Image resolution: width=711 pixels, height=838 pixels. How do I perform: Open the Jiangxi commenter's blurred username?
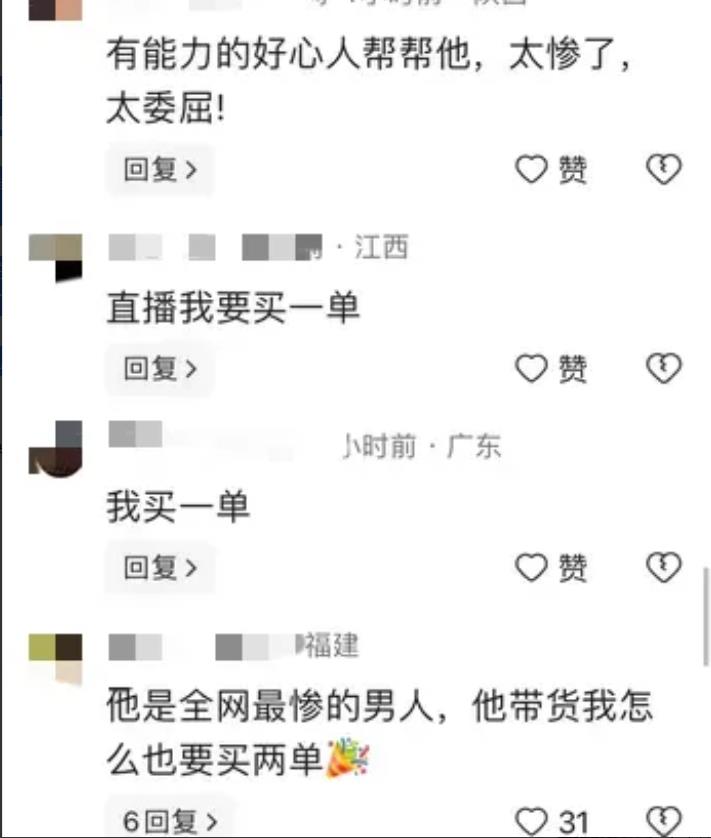215,247
